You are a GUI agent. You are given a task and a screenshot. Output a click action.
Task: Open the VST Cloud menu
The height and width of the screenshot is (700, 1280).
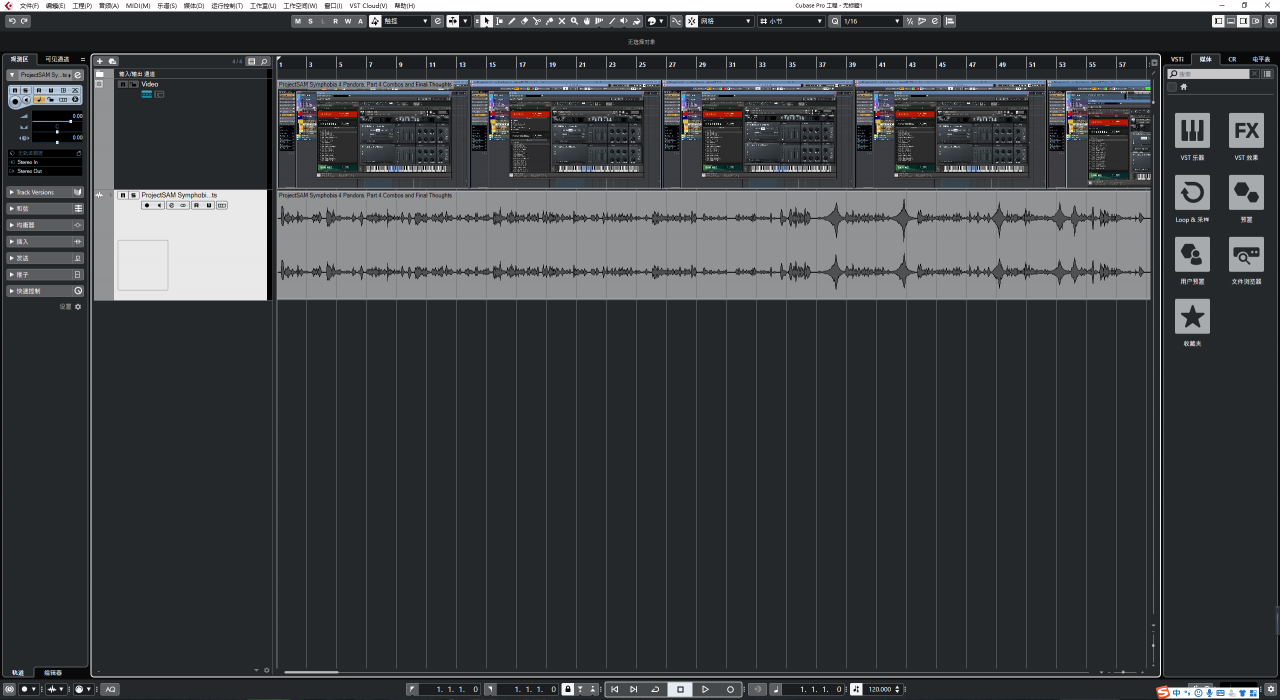pos(368,6)
